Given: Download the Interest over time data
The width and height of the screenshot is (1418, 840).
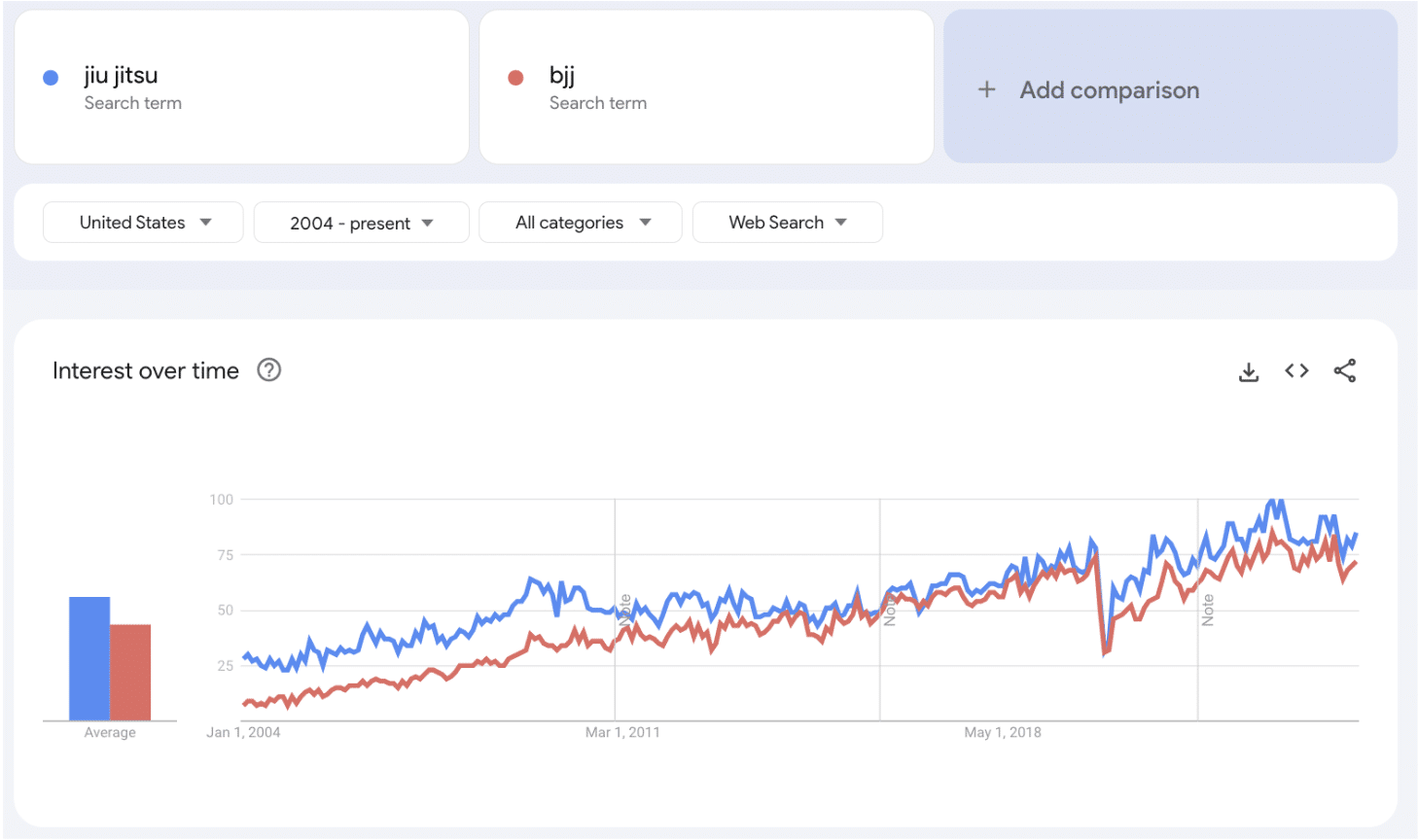Looking at the screenshot, I should 1249,371.
